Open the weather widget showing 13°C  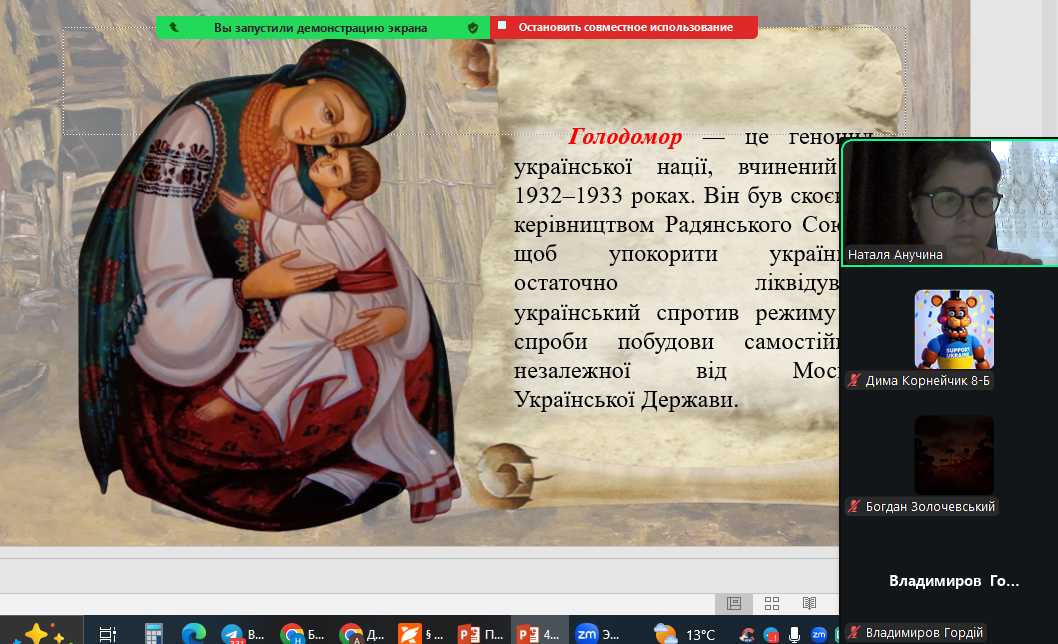pyautogui.click(x=686, y=634)
